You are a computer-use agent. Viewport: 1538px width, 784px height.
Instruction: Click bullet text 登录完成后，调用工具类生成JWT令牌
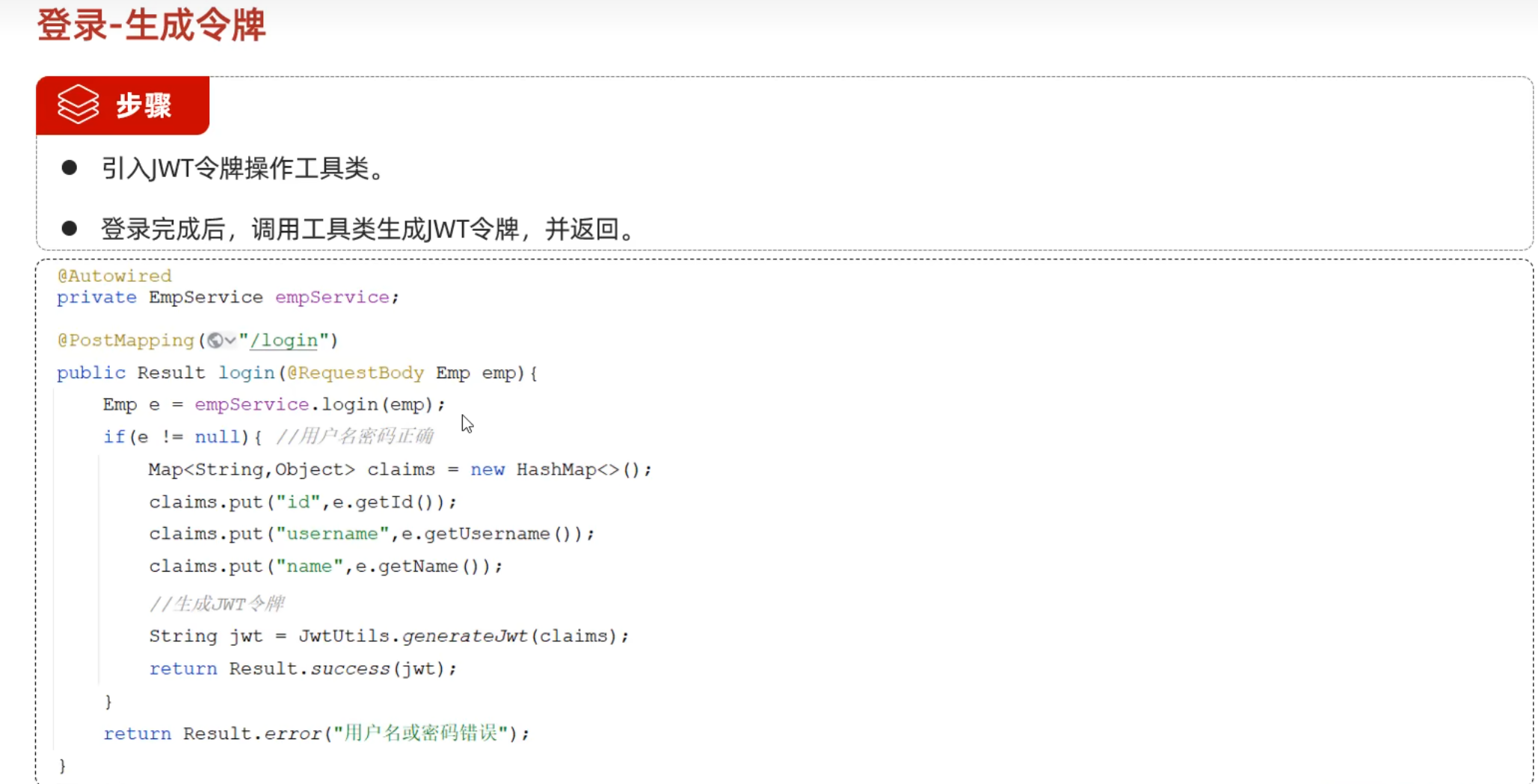(x=310, y=229)
